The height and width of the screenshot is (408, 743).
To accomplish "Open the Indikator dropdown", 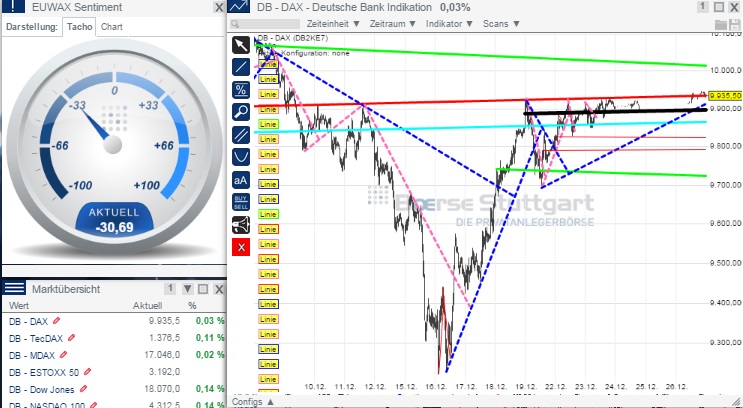I will tap(449, 24).
